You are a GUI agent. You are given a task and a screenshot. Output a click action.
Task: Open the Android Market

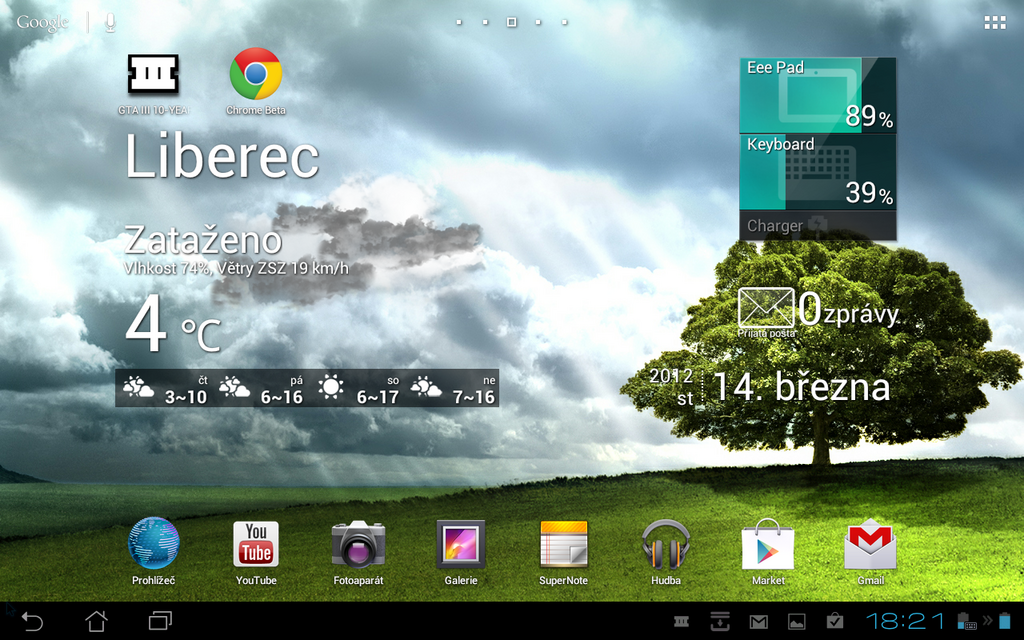[767, 545]
